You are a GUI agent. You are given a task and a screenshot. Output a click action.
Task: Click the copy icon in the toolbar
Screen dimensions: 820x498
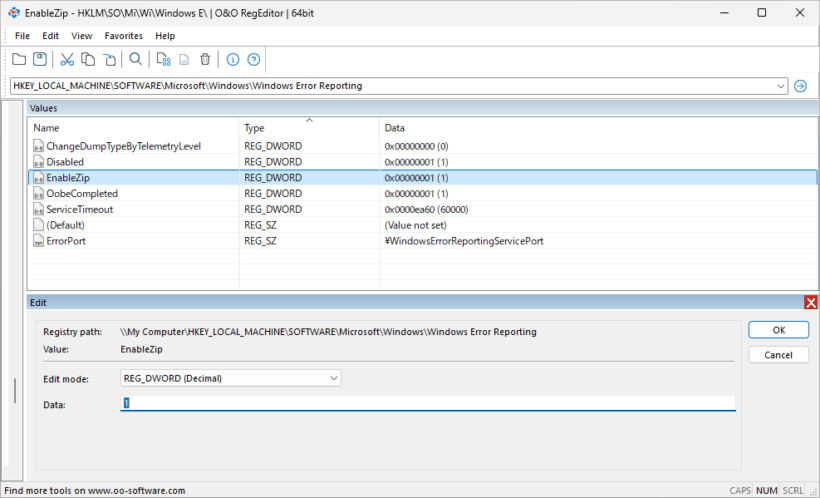click(x=88, y=59)
